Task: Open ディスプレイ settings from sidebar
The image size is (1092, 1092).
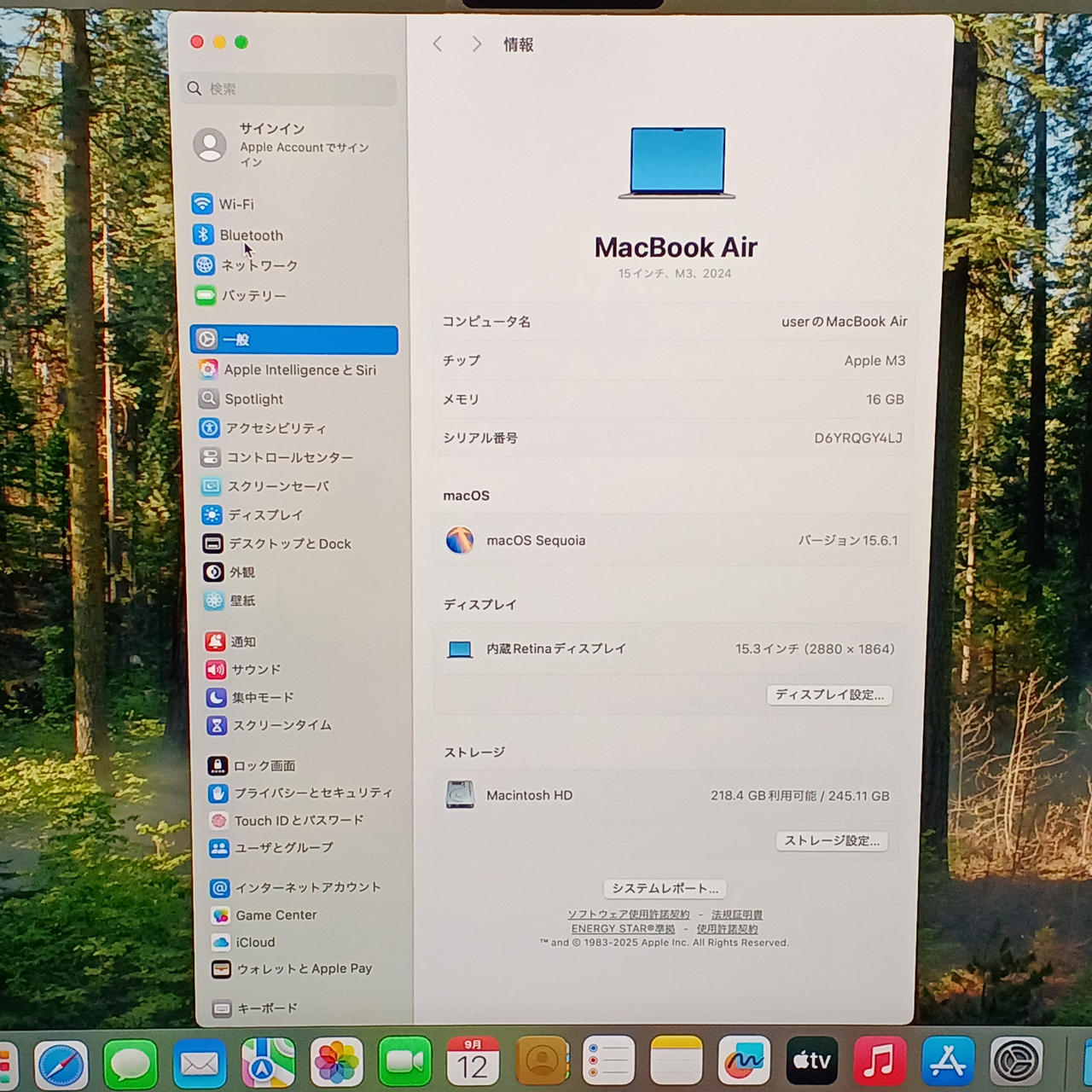Action: (264, 515)
